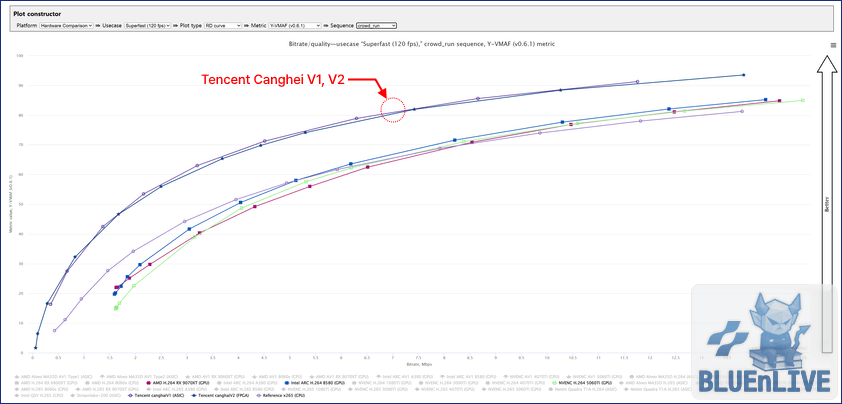This screenshot has width=842, height=404.
Task: Enable AMD AV1 RX 9060XT legend series
Action: click(x=215, y=377)
